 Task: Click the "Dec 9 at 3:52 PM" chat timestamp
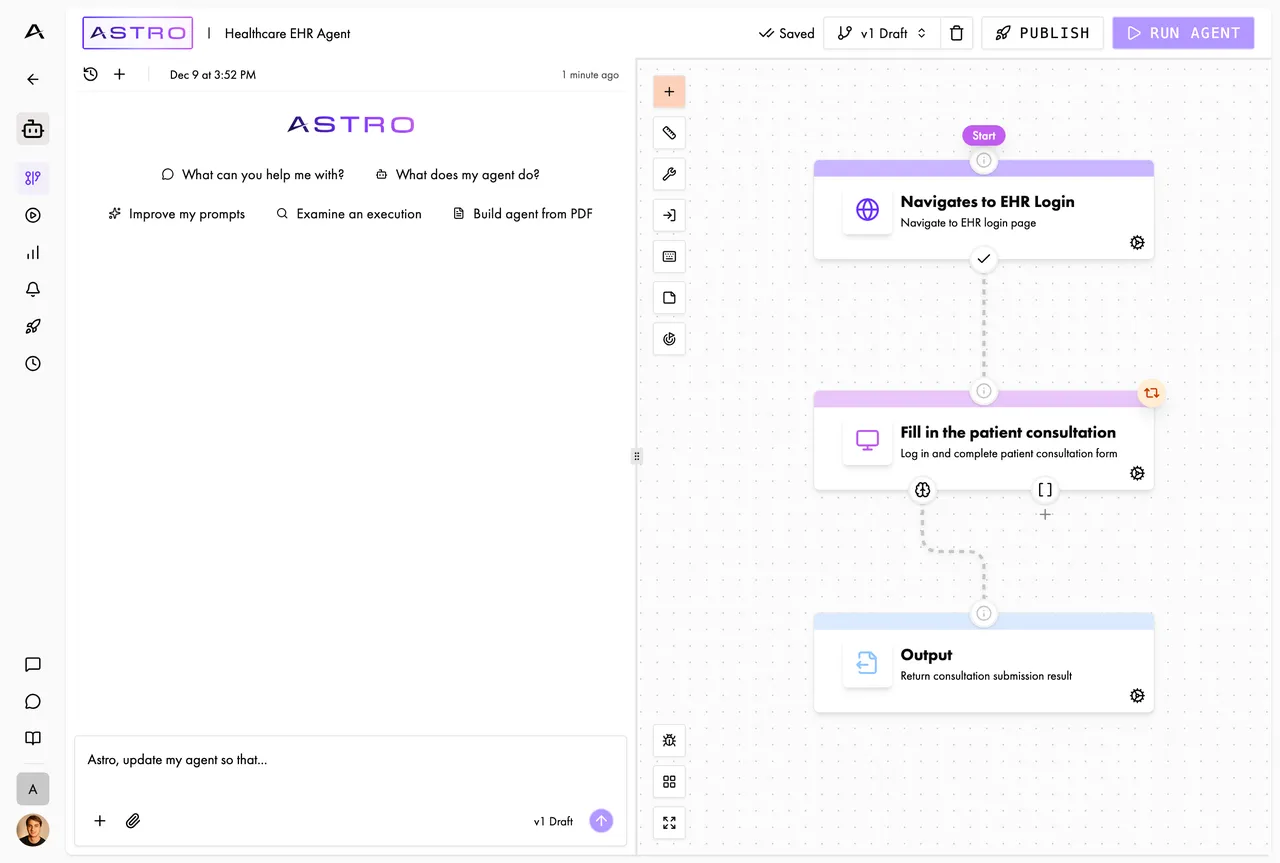click(x=213, y=75)
